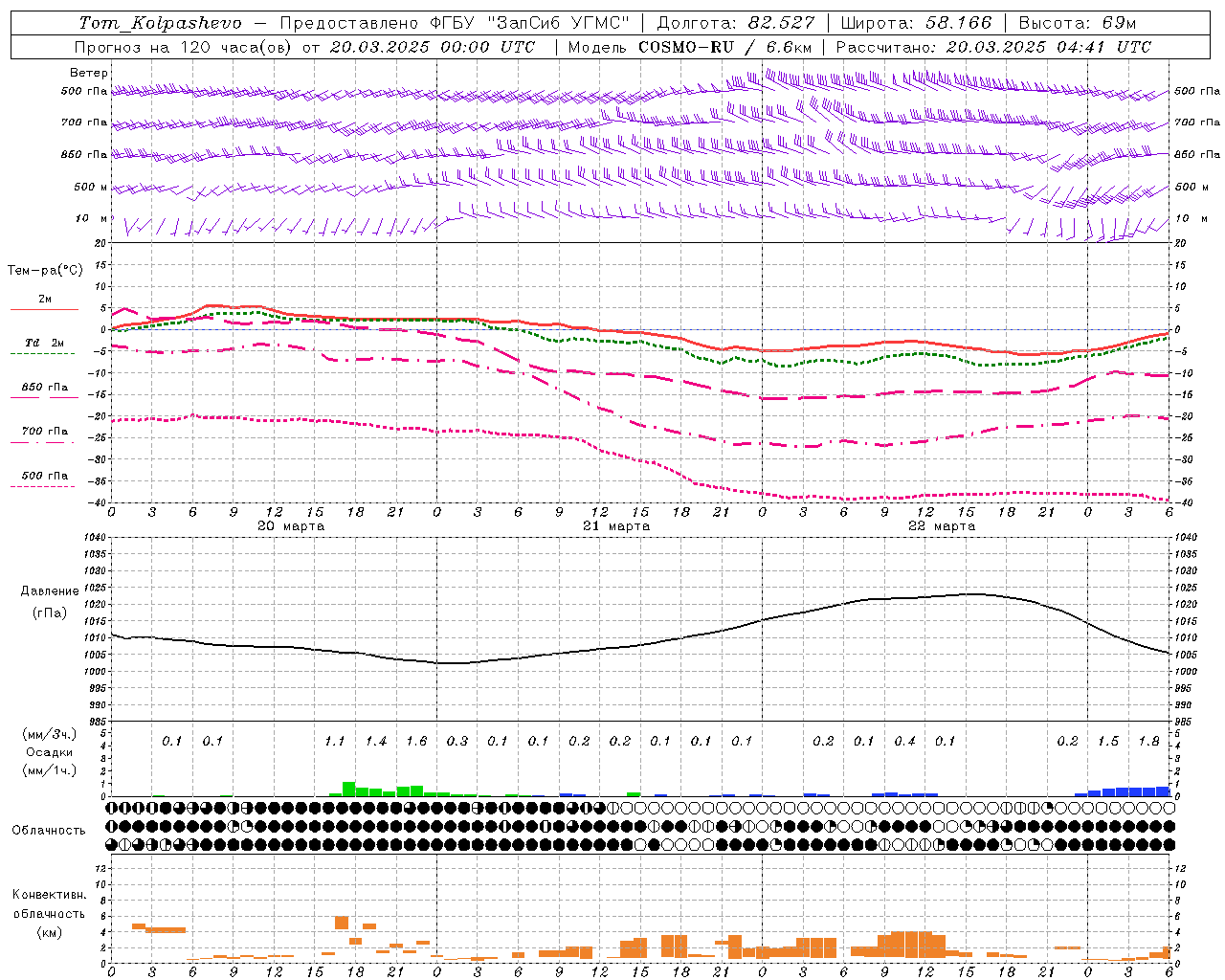Click the station name Tom_Kolpashevo in header
The image size is (1225, 980).
pyautogui.click(x=160, y=23)
